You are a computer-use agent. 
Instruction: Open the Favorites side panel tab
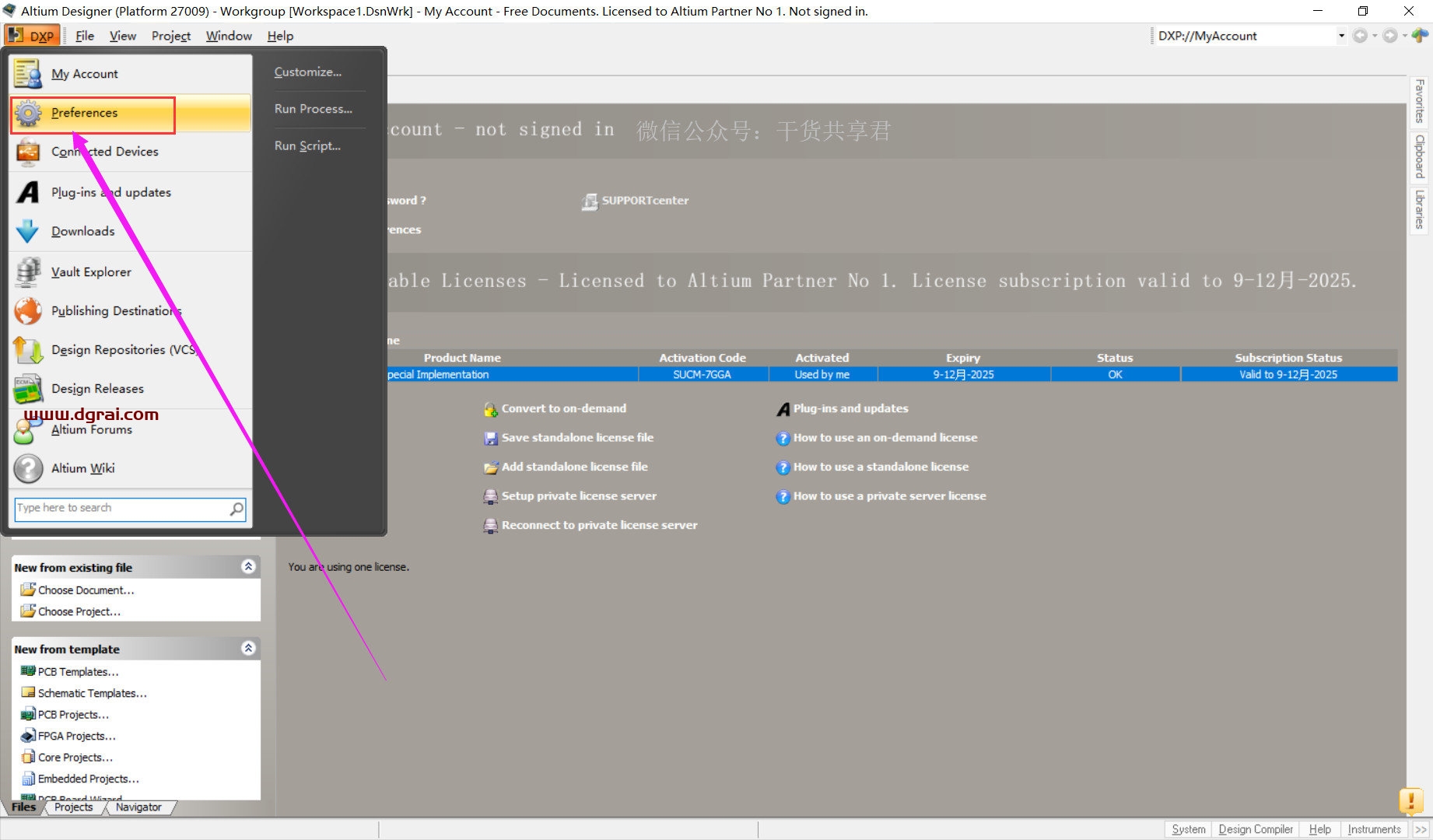(x=1420, y=101)
